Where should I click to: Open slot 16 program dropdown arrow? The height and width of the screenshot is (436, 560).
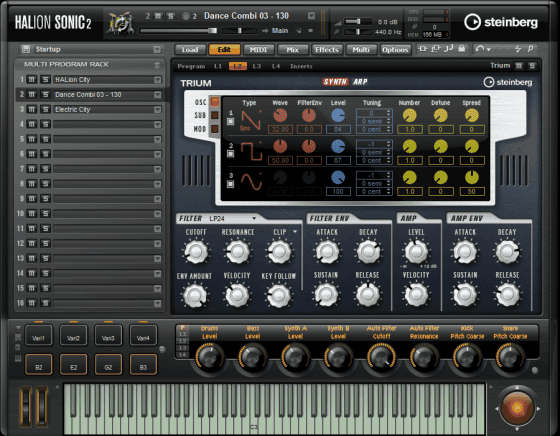point(158,304)
